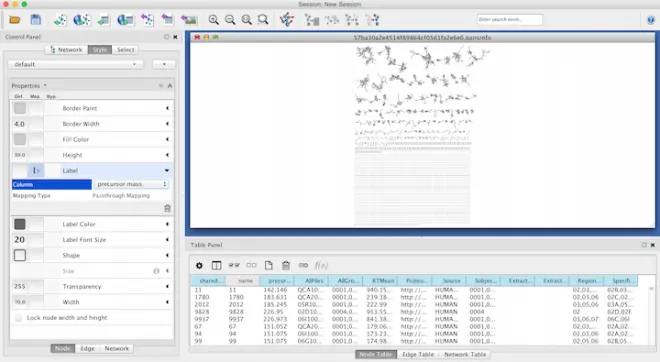The width and height of the screenshot is (660, 362).
Task: Open table settings gear in Table Panel
Action: click(199, 265)
